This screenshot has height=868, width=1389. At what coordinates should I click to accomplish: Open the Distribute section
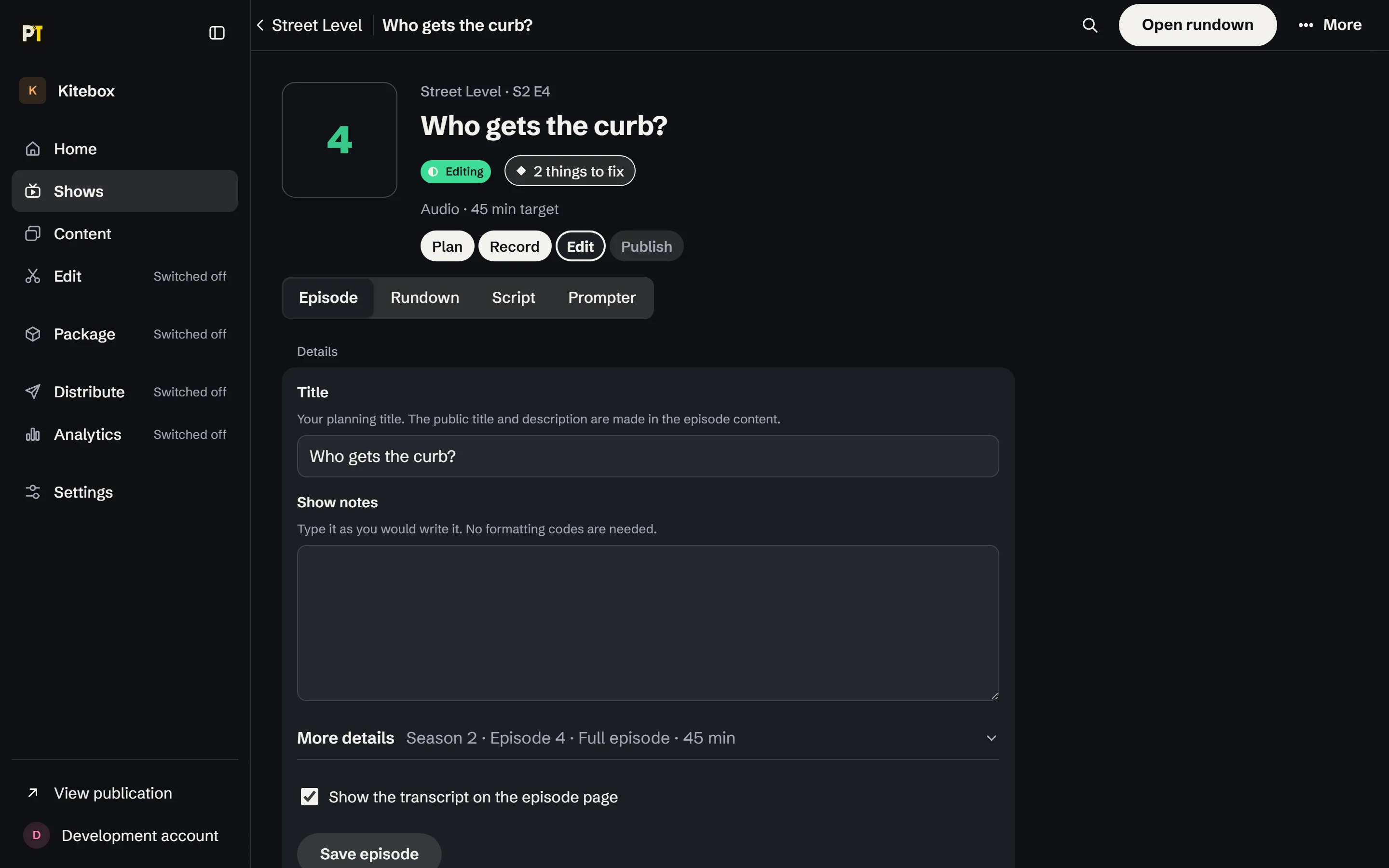pos(124,392)
